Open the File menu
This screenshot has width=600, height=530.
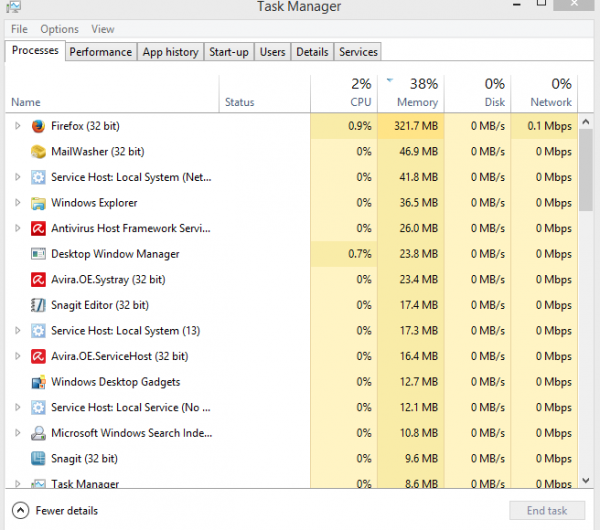[19, 29]
